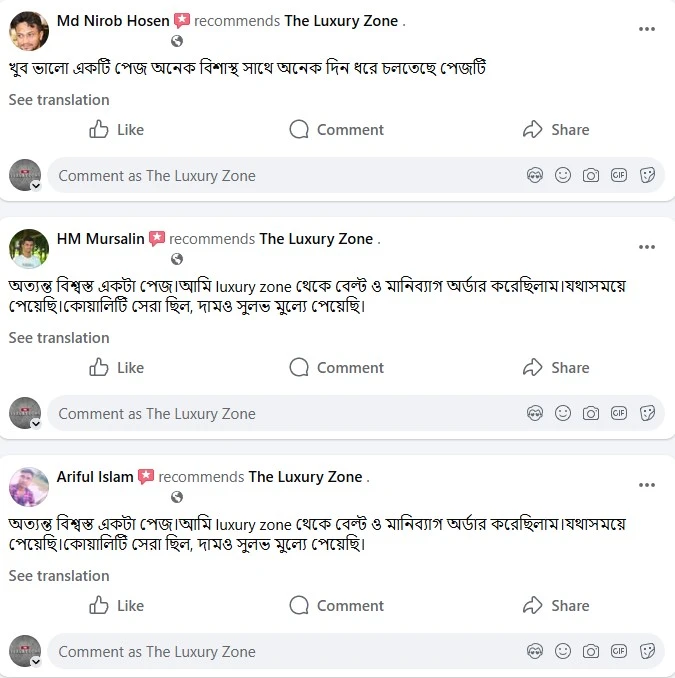
Task: Click the GIF icon in HM Mursalin's comment box
Action: 619,413
